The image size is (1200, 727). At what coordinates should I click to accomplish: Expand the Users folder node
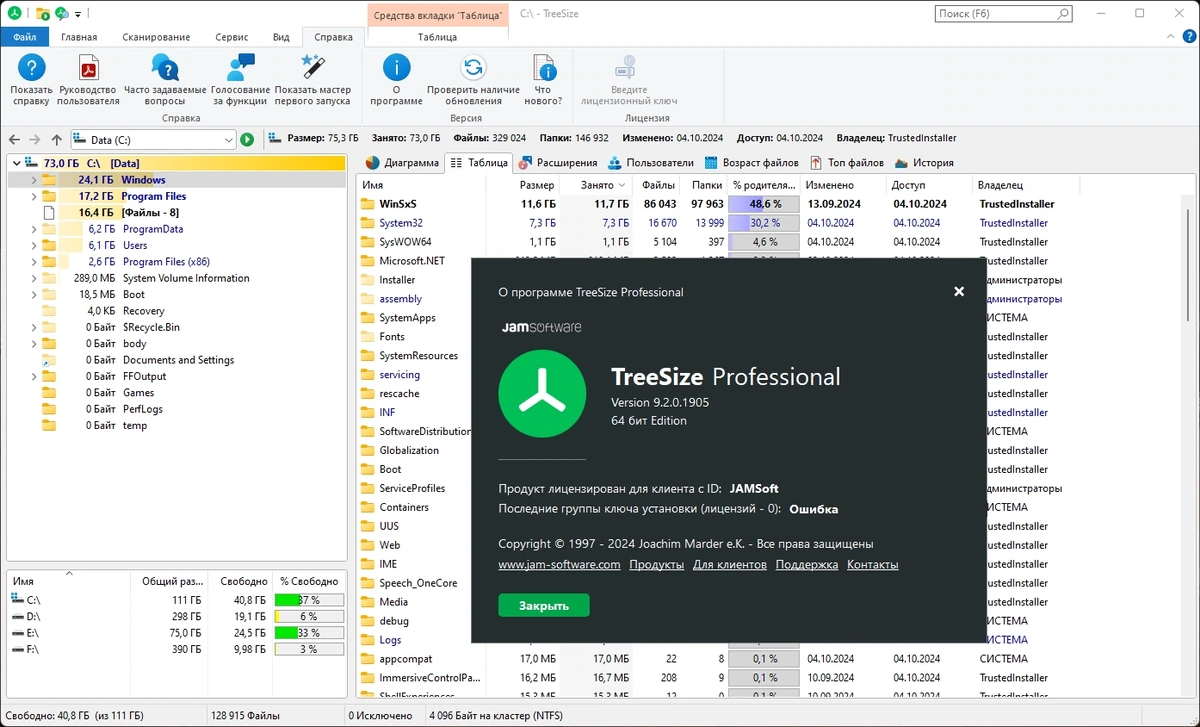pyautogui.click(x=33, y=245)
